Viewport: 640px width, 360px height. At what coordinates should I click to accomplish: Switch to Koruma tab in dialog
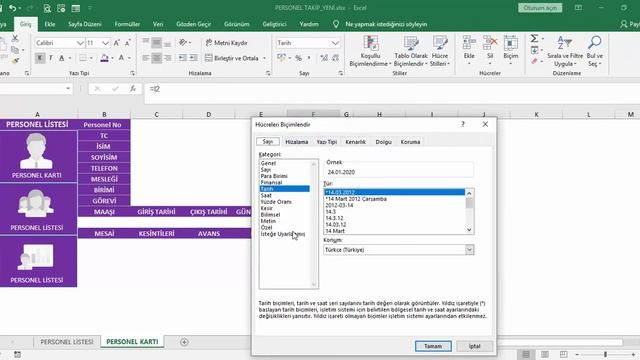[x=410, y=142]
